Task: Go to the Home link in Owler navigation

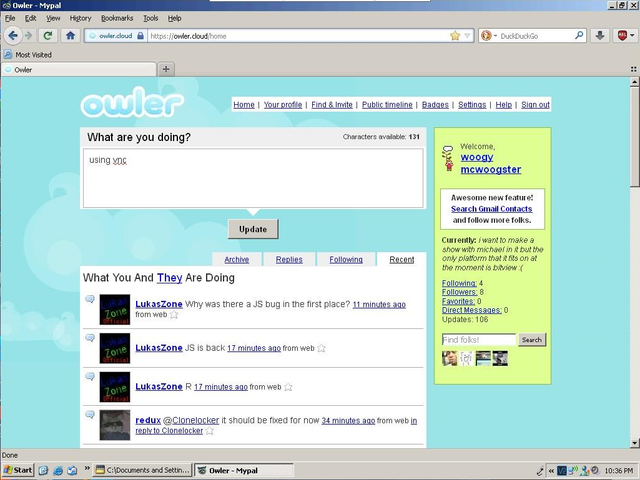Action: [244, 105]
